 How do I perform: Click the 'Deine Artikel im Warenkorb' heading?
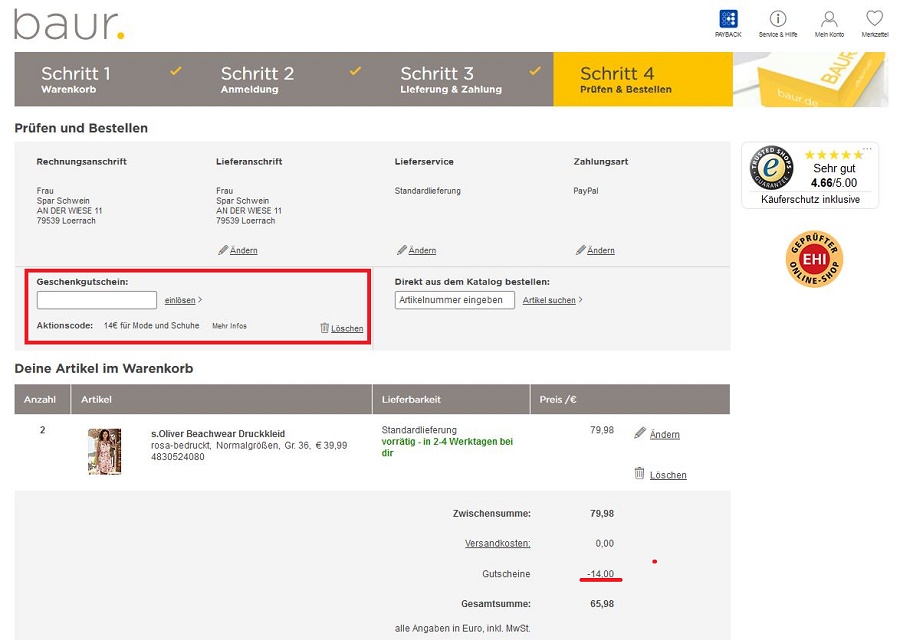[104, 369]
